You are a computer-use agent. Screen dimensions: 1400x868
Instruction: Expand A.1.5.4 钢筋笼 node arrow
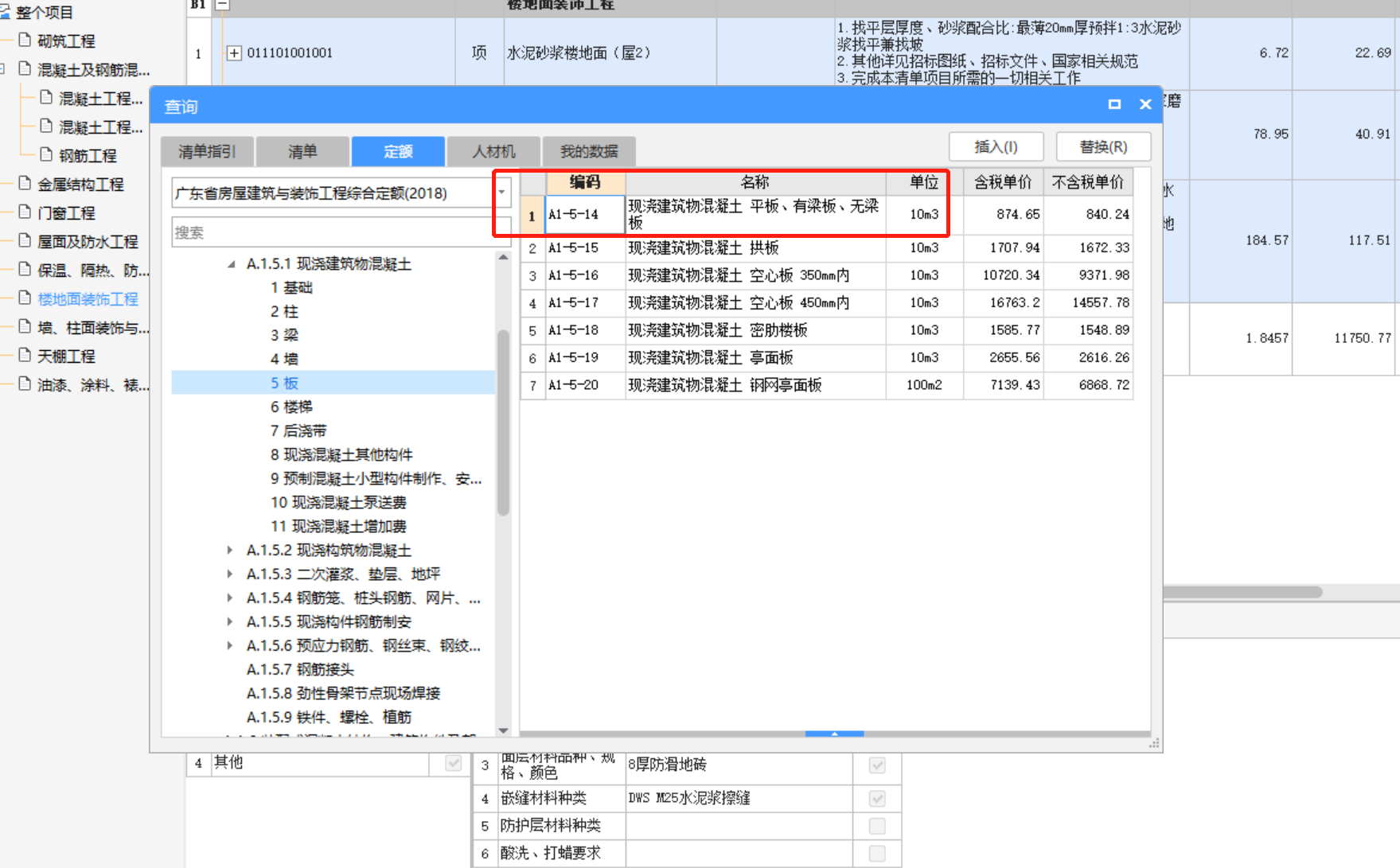tap(230, 598)
